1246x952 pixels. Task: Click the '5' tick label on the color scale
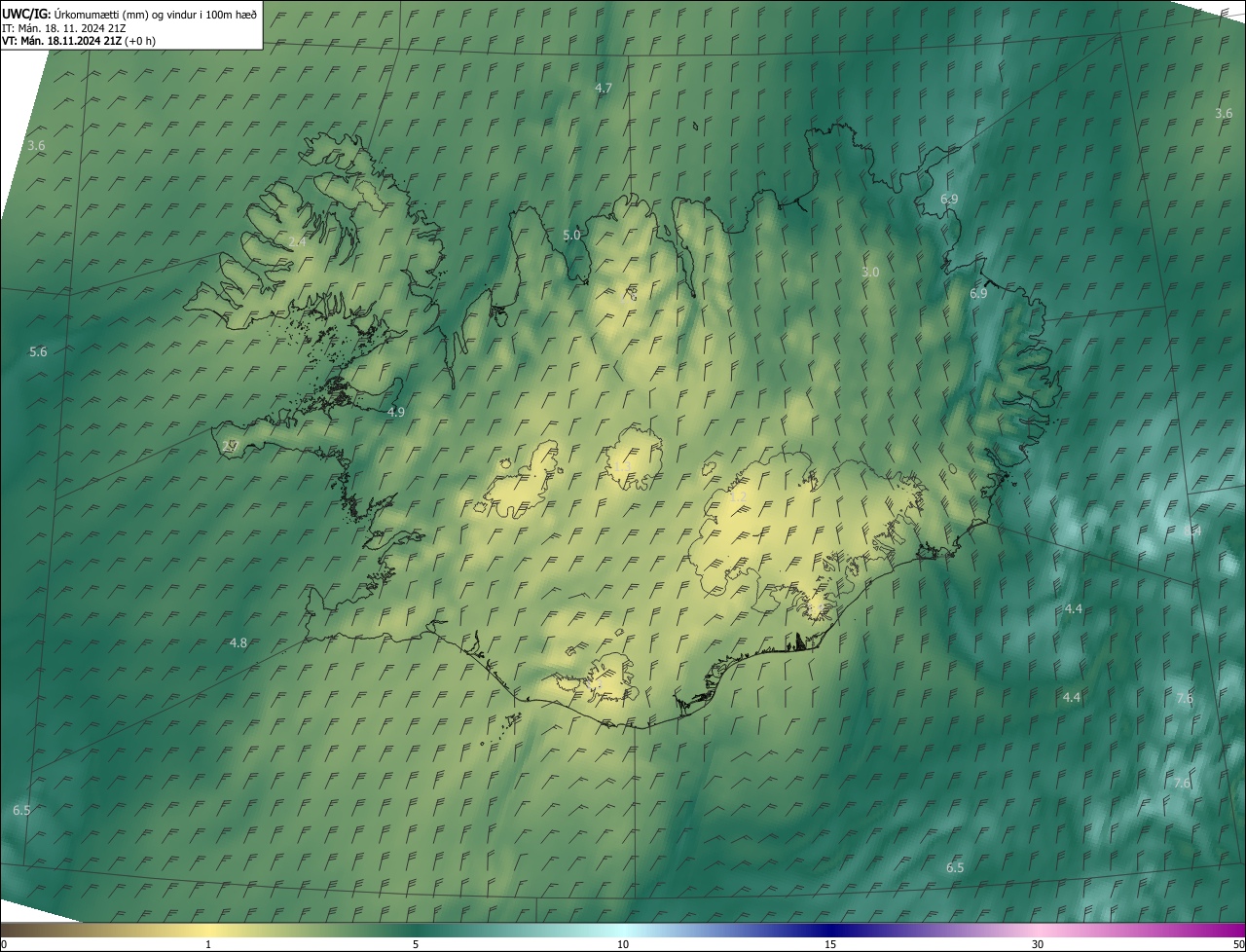(x=416, y=944)
